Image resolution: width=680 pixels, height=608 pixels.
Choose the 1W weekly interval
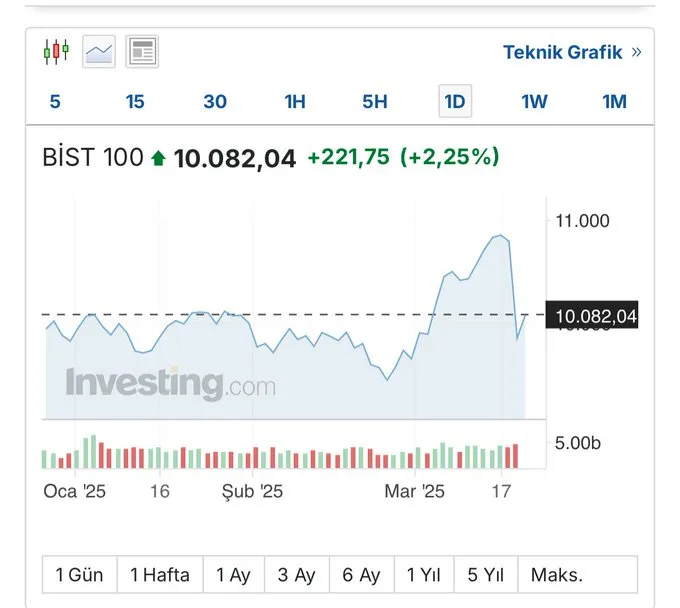pos(535,101)
